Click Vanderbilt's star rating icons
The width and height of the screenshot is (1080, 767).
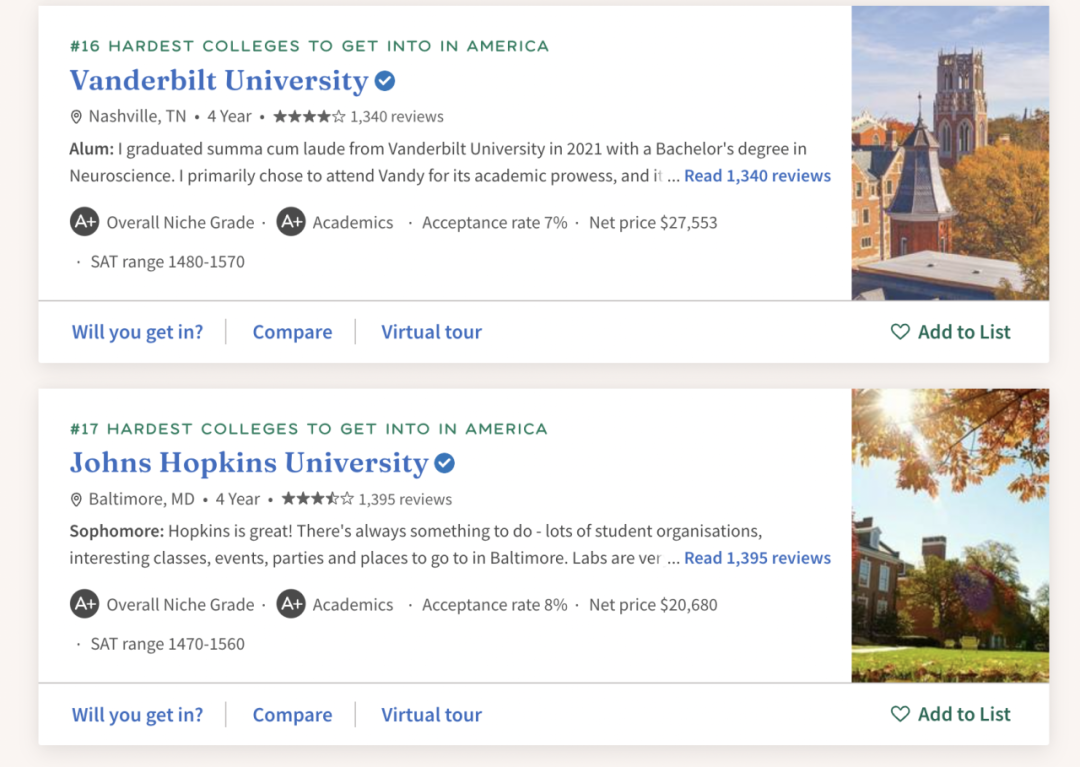coord(309,116)
